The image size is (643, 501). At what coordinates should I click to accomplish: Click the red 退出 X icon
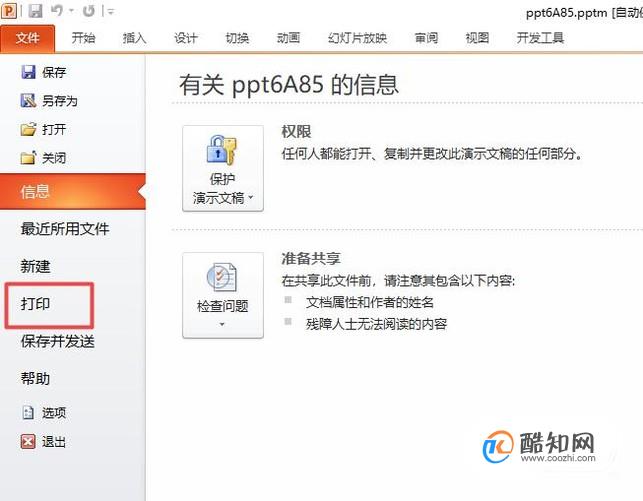click(28, 442)
